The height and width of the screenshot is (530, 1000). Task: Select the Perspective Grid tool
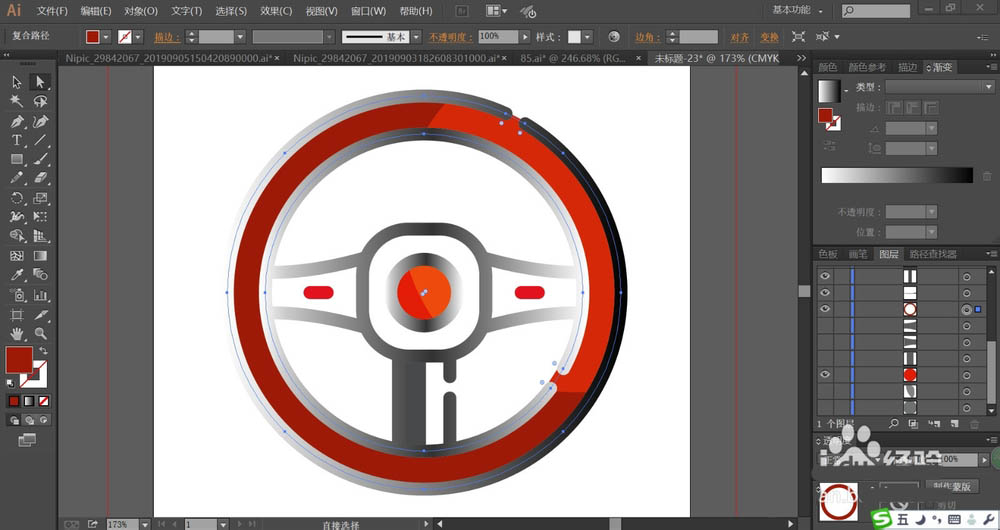[40, 236]
